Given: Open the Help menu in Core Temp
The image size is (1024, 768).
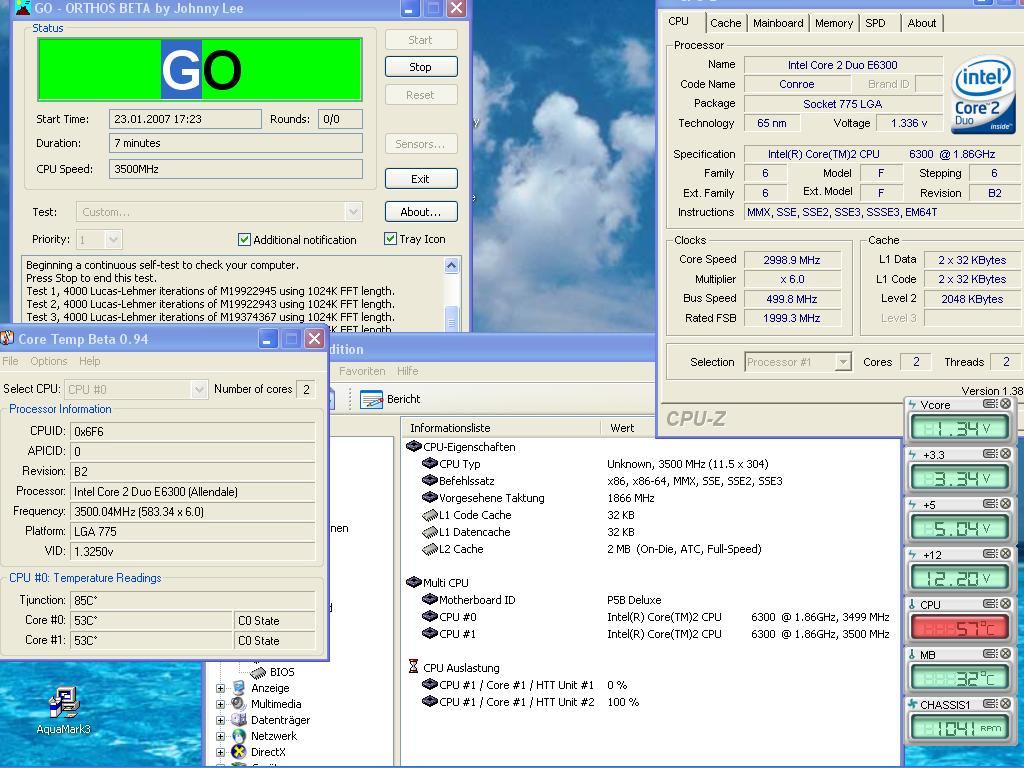Looking at the screenshot, I should [89, 361].
